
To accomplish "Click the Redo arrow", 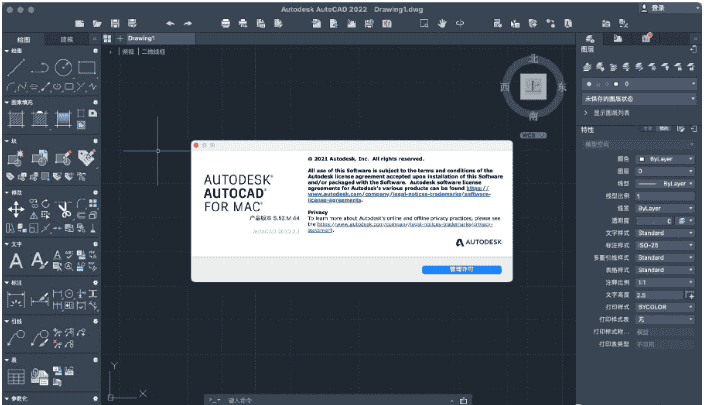I will (x=188, y=23).
